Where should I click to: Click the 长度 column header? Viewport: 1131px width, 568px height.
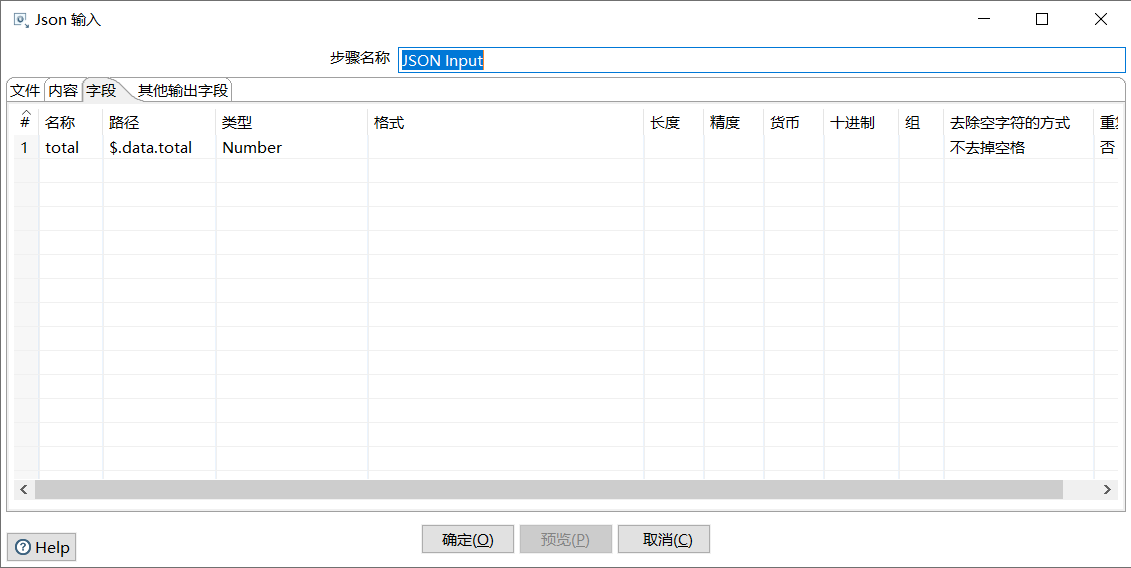point(674,123)
